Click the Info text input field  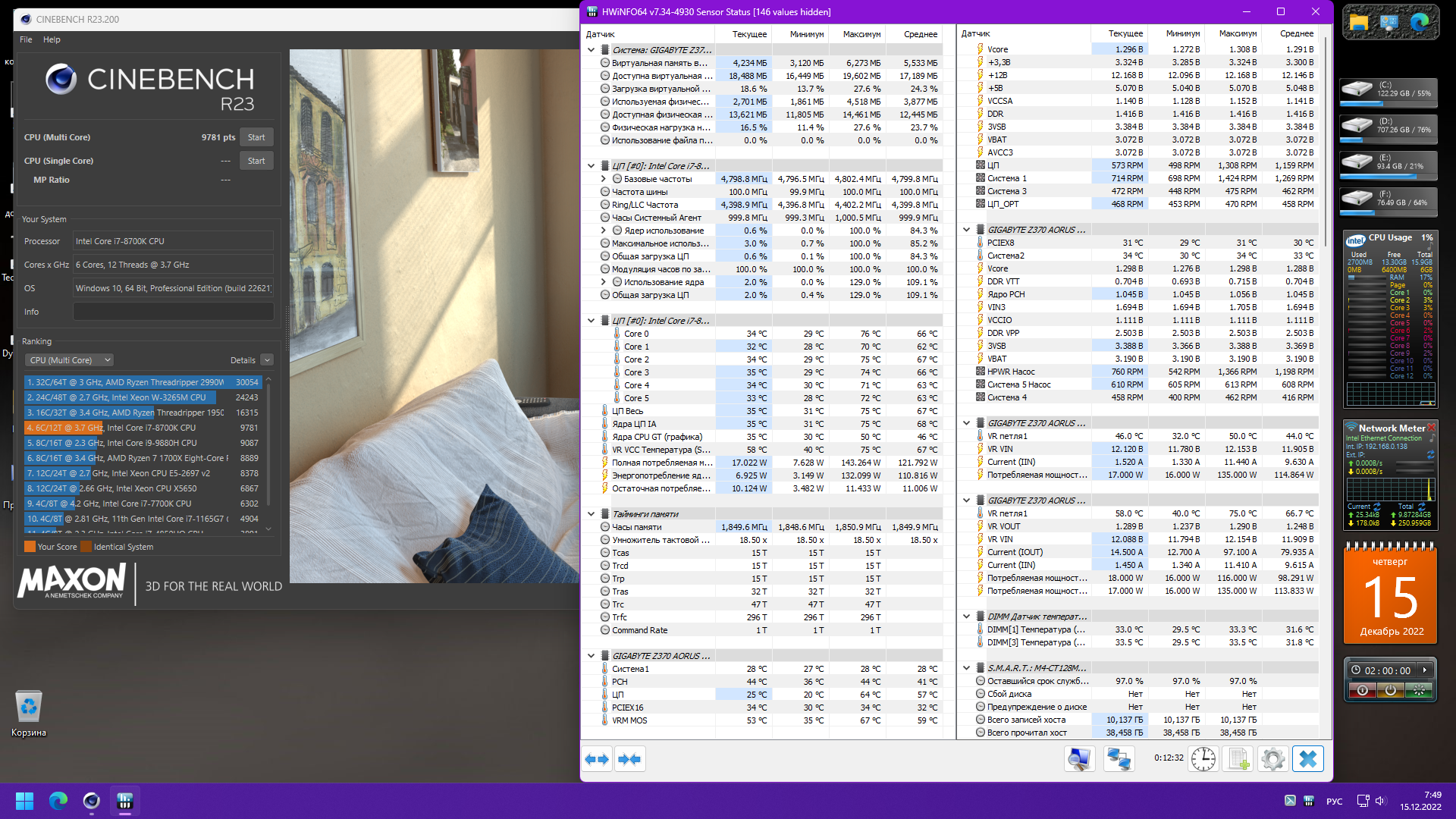(173, 312)
